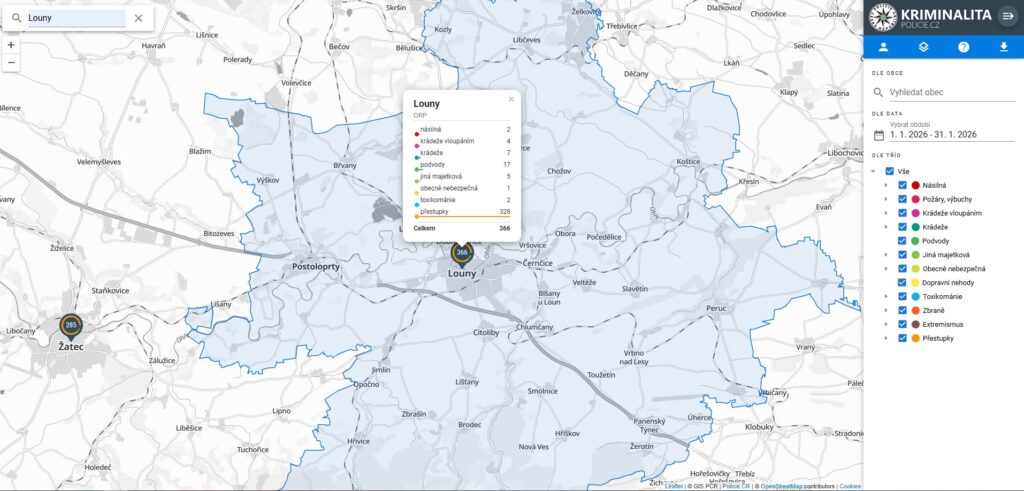The height and width of the screenshot is (491, 1024).
Task: Toggle the Násilná category checkbox
Action: 902,186
